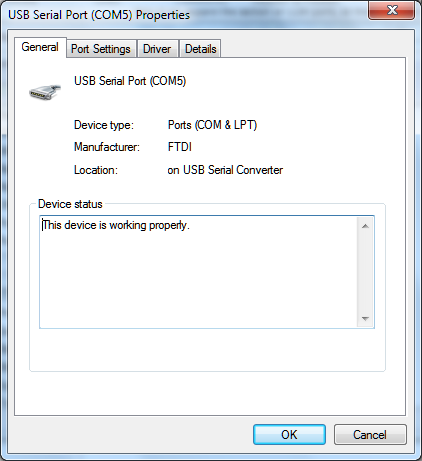Click the Device status scrollbar track
Viewport: 422px width, 461px height.
365,272
